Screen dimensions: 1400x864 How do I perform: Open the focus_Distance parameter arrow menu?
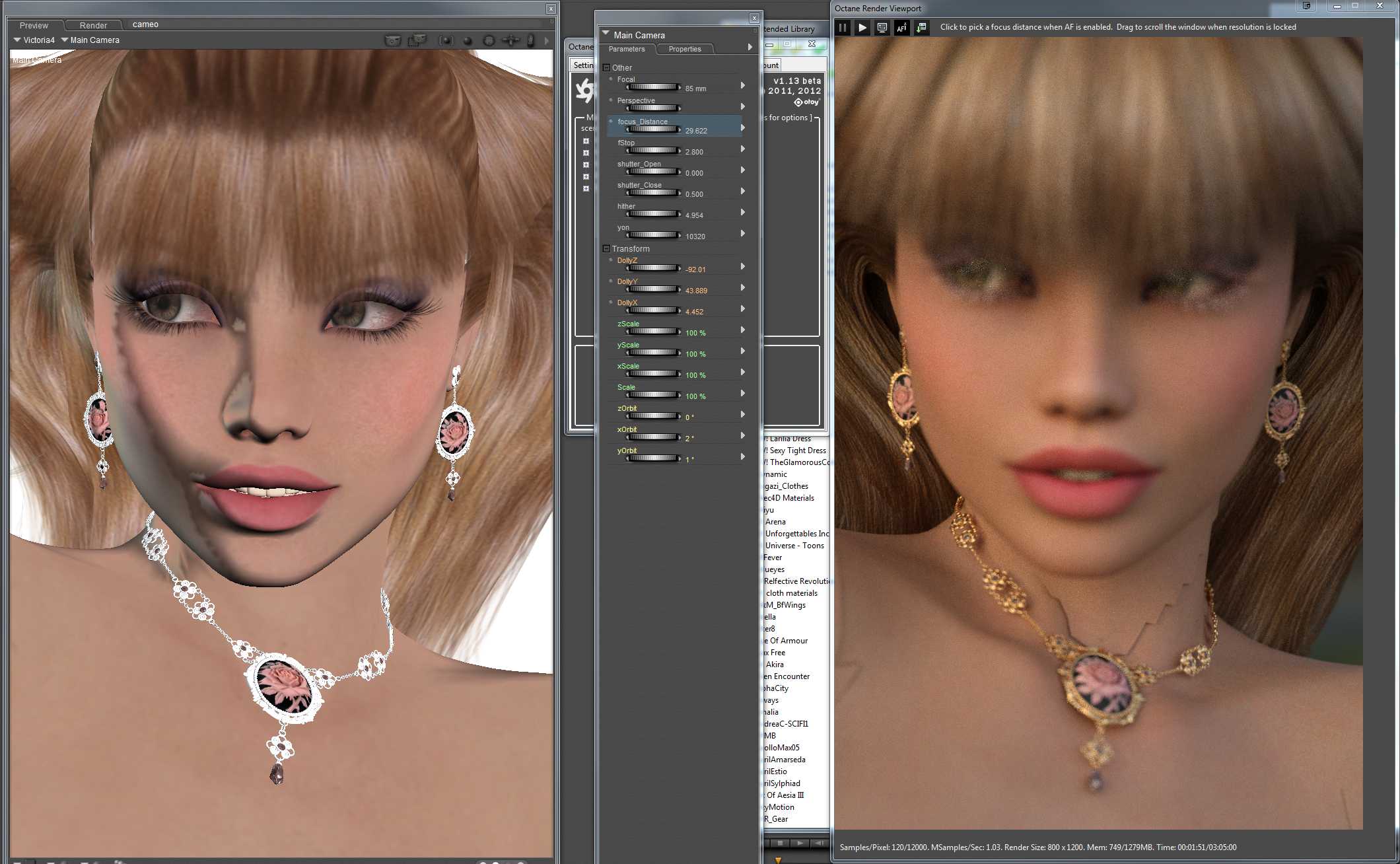[x=743, y=127]
